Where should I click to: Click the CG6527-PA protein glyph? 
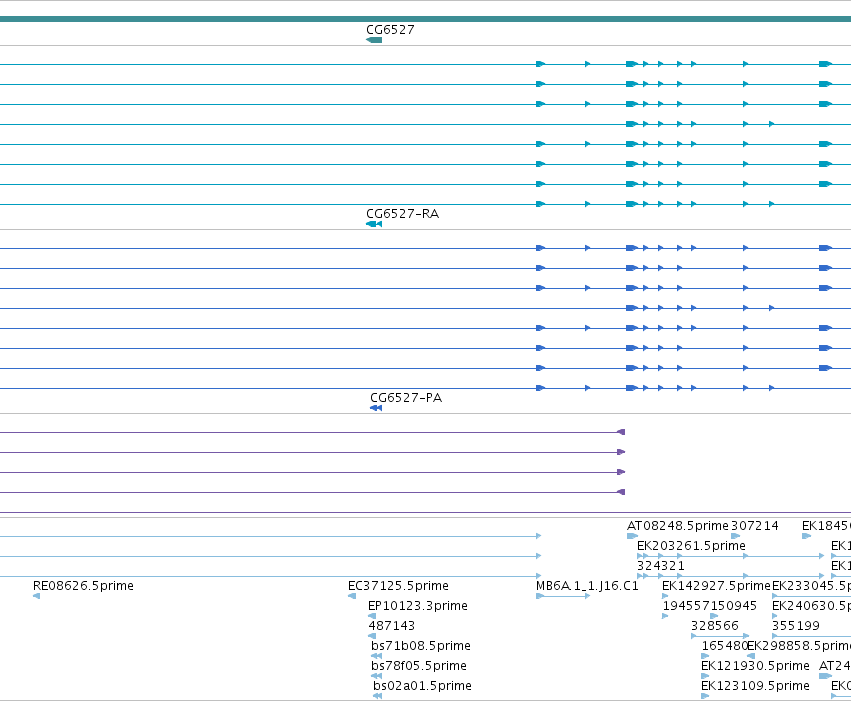coord(376,408)
